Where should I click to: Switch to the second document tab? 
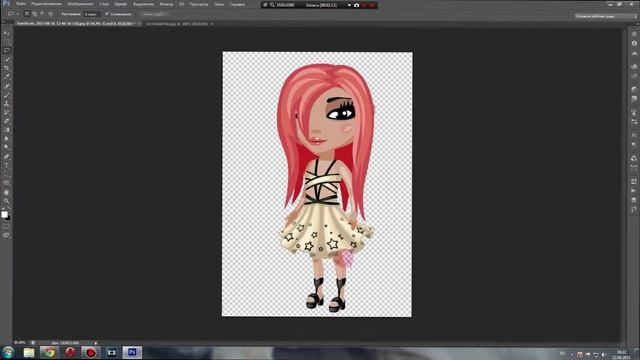coord(177,24)
